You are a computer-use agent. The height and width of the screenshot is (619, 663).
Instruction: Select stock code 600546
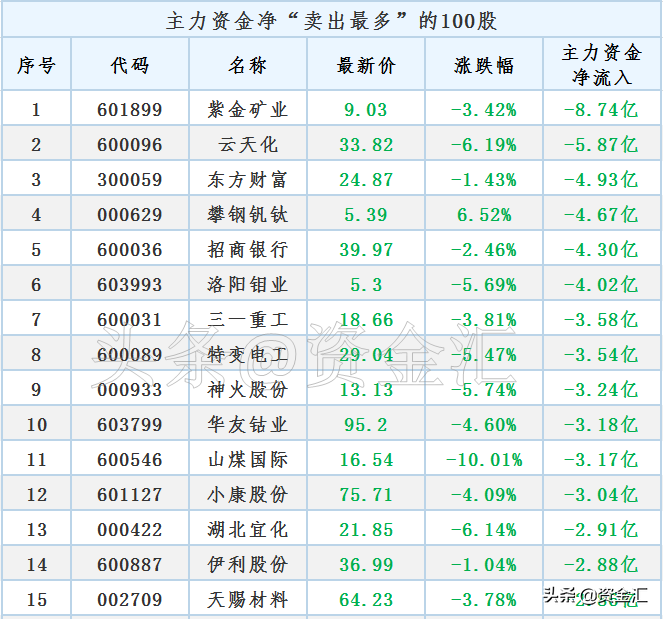click(130, 460)
